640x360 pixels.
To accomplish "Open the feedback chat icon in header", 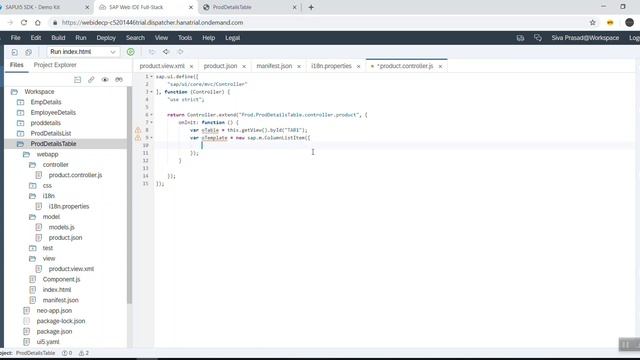I will pyautogui.click(x=538, y=38).
